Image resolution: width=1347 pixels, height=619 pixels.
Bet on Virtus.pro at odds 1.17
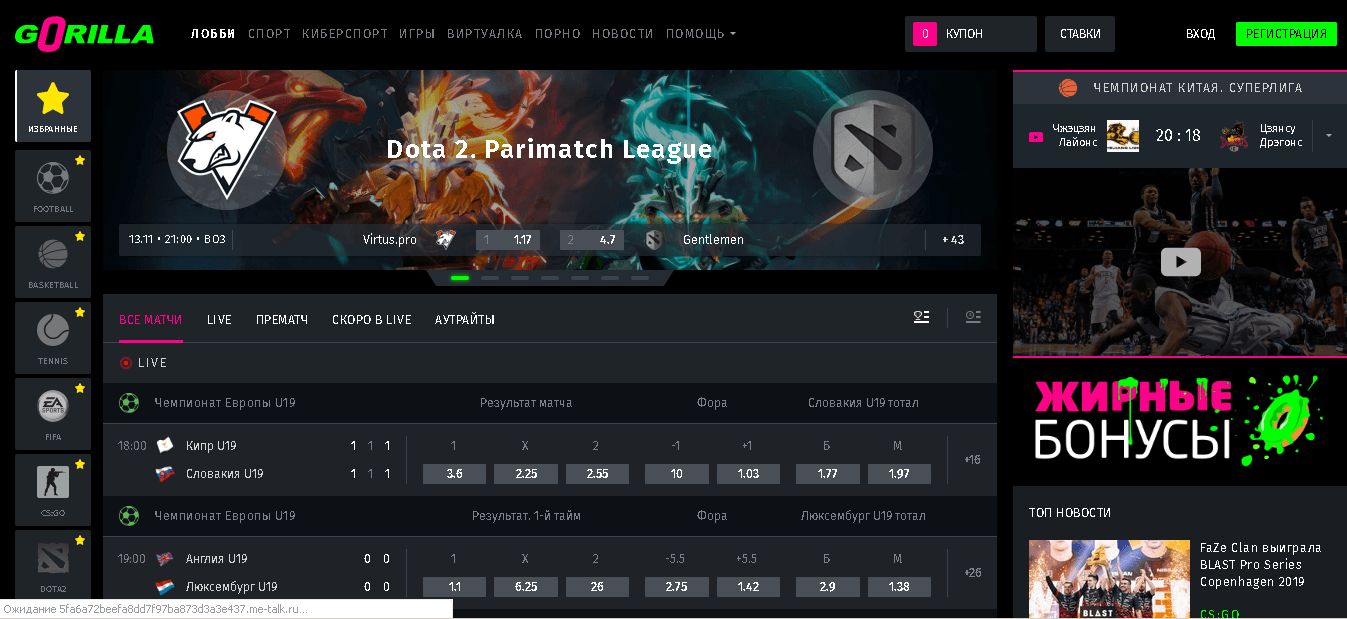508,240
